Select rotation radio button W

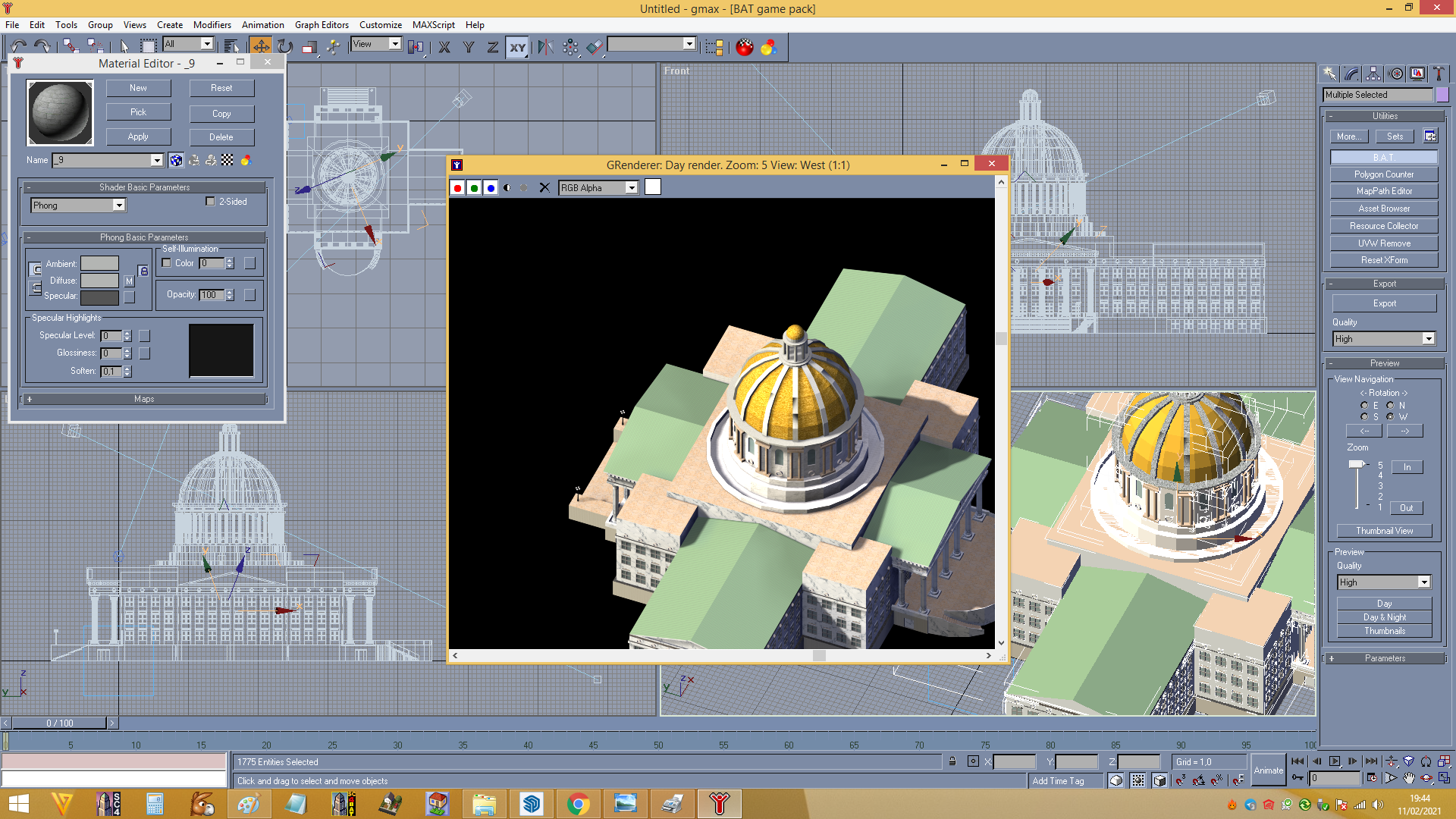pos(1390,417)
